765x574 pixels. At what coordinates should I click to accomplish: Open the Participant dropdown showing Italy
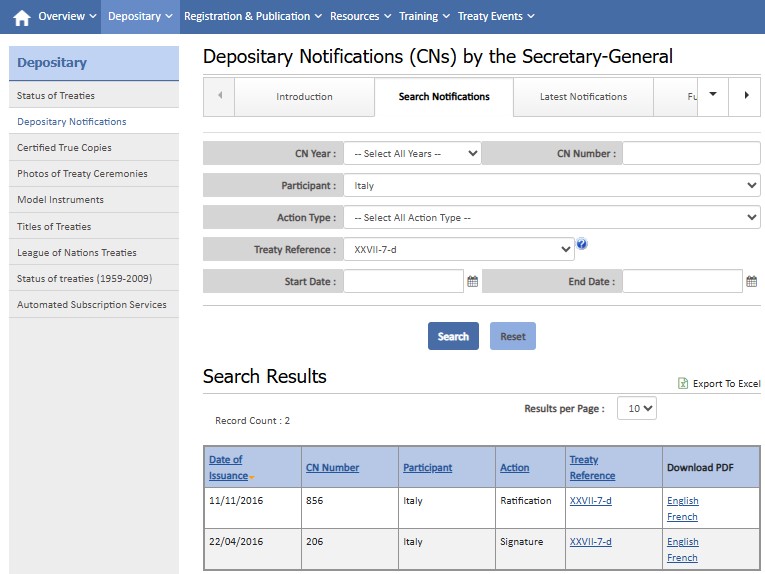(551, 185)
